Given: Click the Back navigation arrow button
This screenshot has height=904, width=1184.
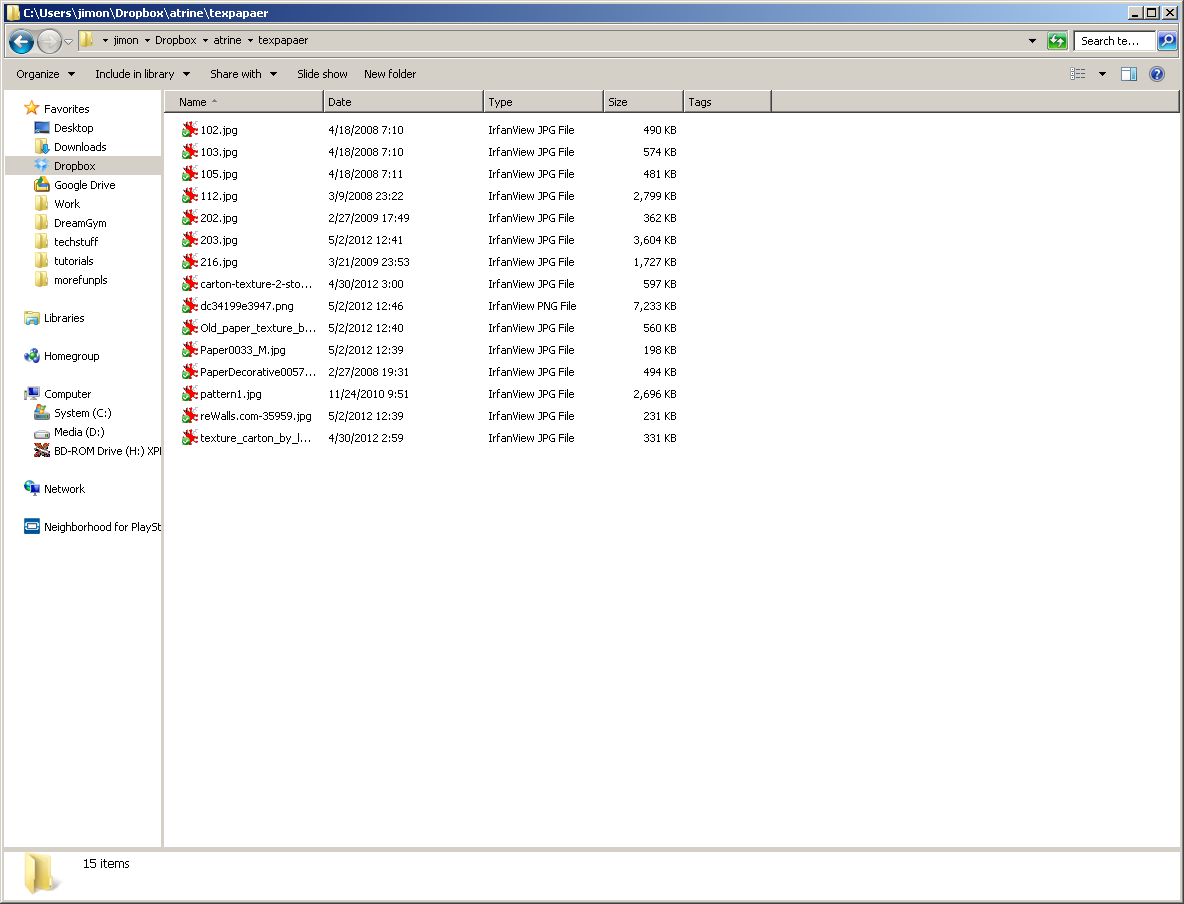Looking at the screenshot, I should point(21,42).
